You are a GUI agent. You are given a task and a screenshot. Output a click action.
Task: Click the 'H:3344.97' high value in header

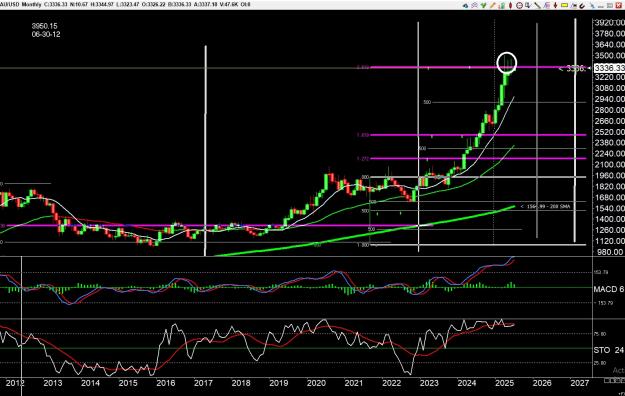[x=102, y=5]
